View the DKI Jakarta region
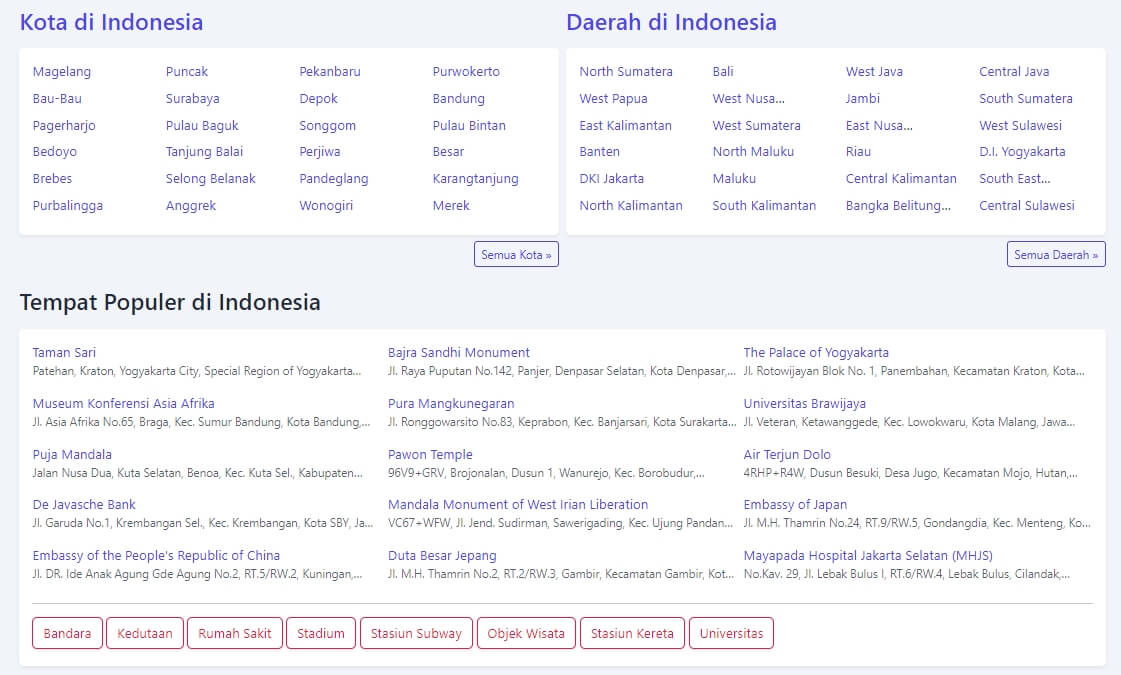This screenshot has height=675, width=1121. click(x=611, y=178)
